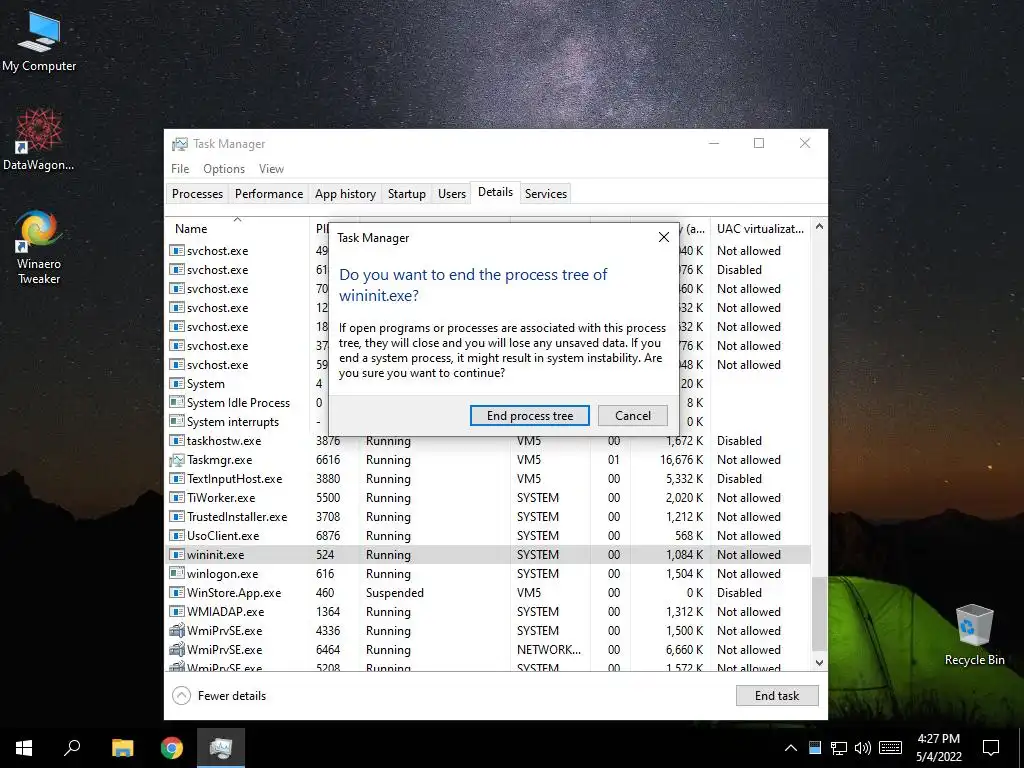This screenshot has height=768, width=1024.
Task: Cancel the end process tree dialog
Action: click(633, 416)
